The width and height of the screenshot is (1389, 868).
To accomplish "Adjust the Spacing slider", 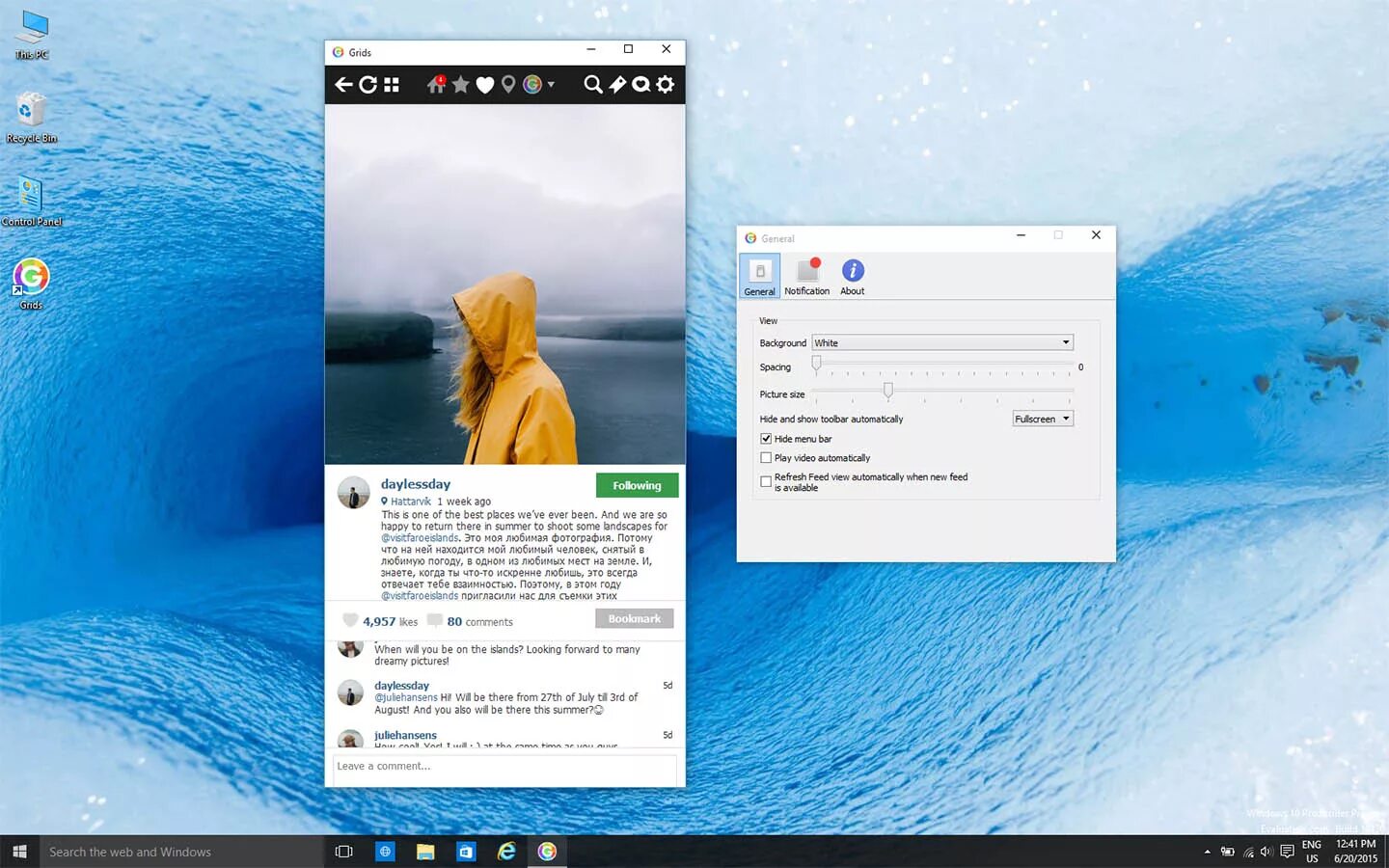I will [816, 364].
